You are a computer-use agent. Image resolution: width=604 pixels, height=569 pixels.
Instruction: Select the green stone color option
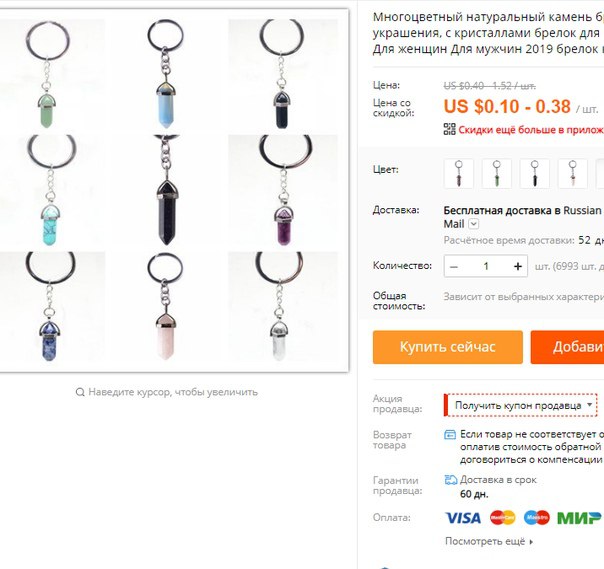497,174
